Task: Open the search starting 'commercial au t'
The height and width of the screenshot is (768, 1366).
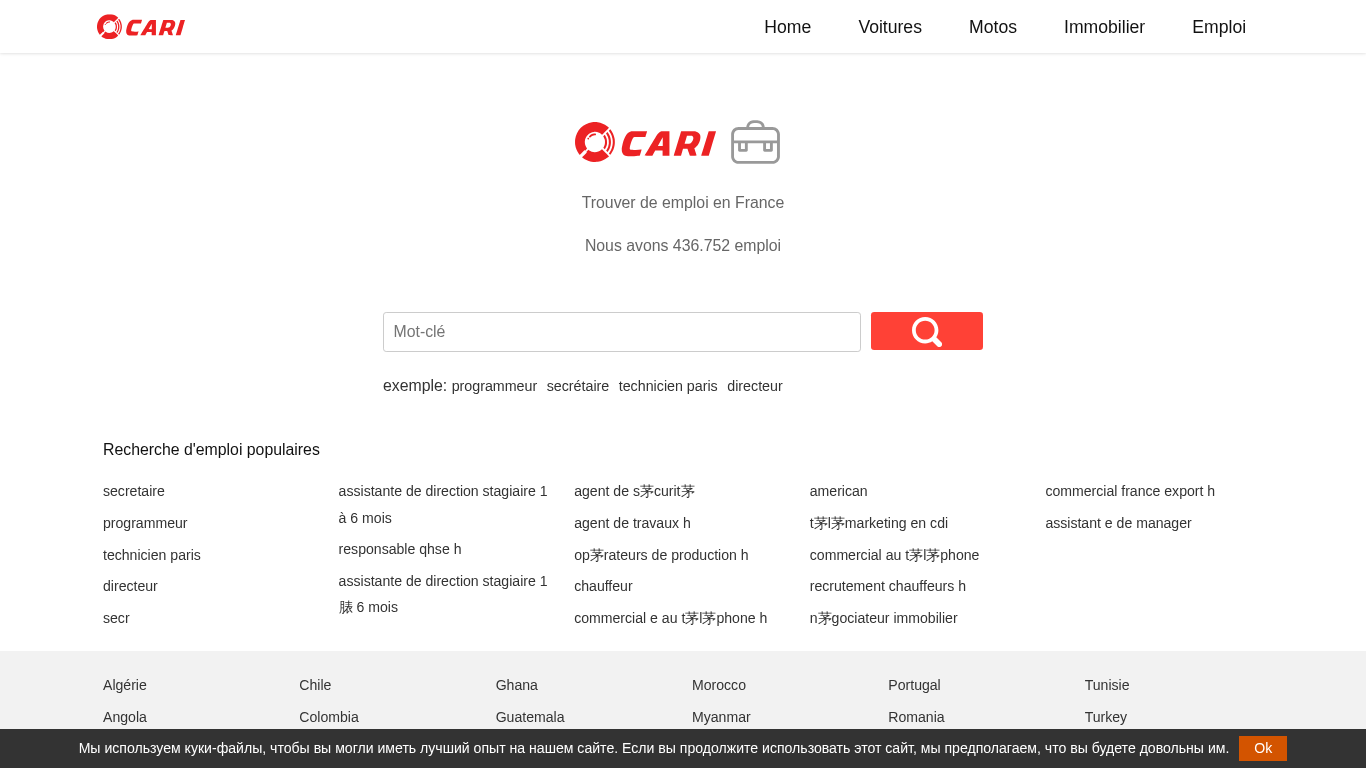Action: [895, 555]
